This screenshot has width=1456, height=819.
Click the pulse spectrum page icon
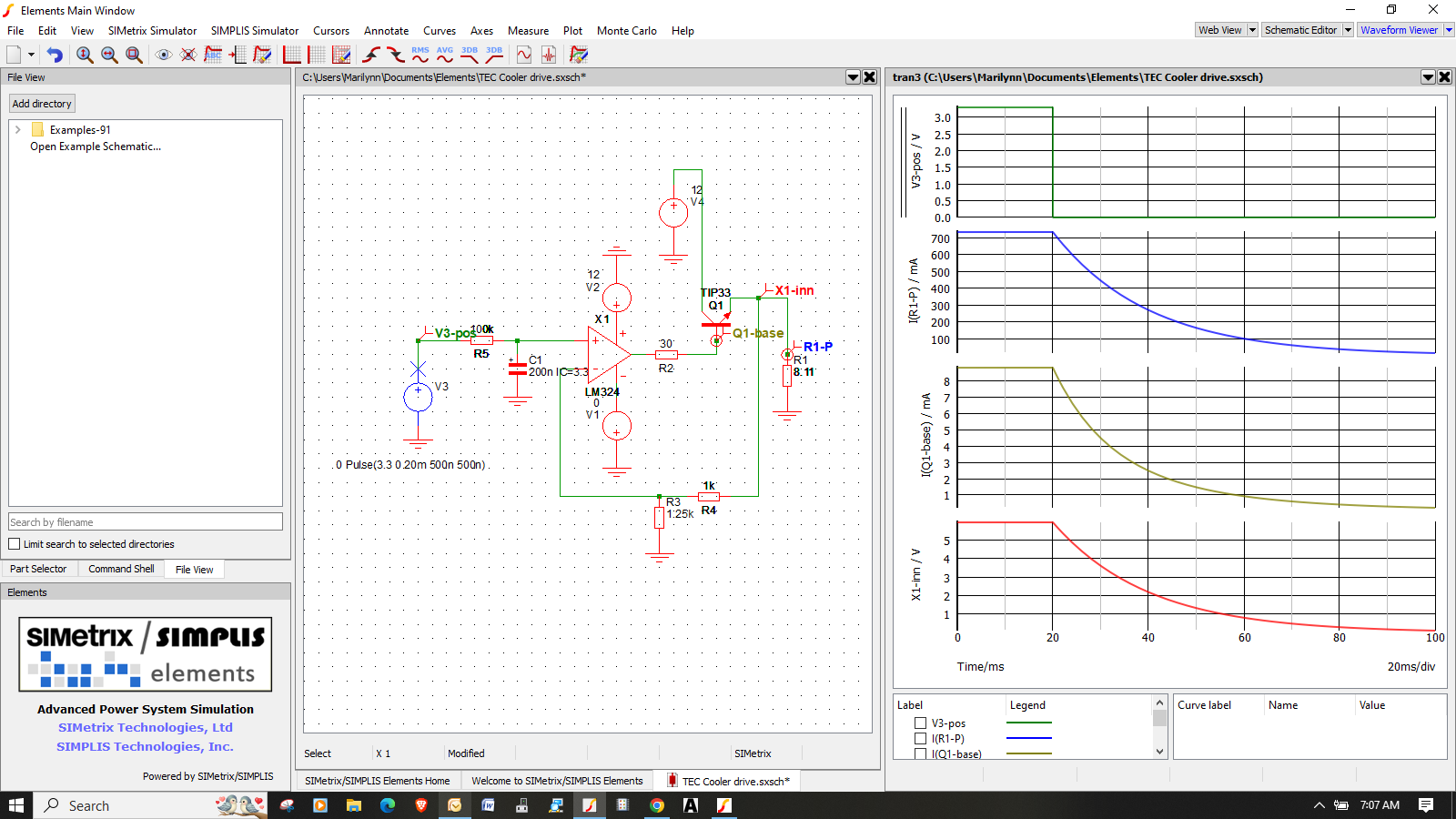click(x=549, y=55)
